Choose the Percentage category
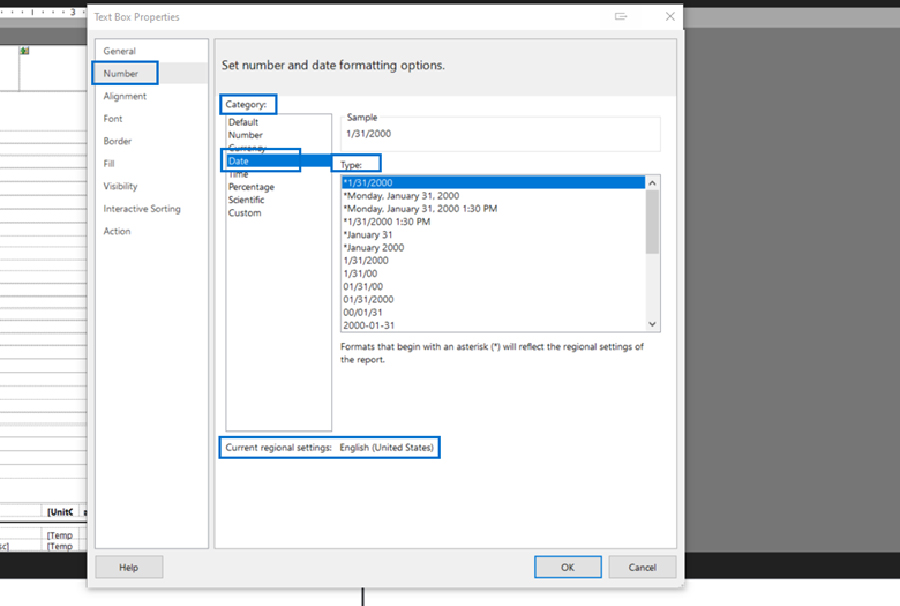The image size is (900, 606). click(251, 187)
